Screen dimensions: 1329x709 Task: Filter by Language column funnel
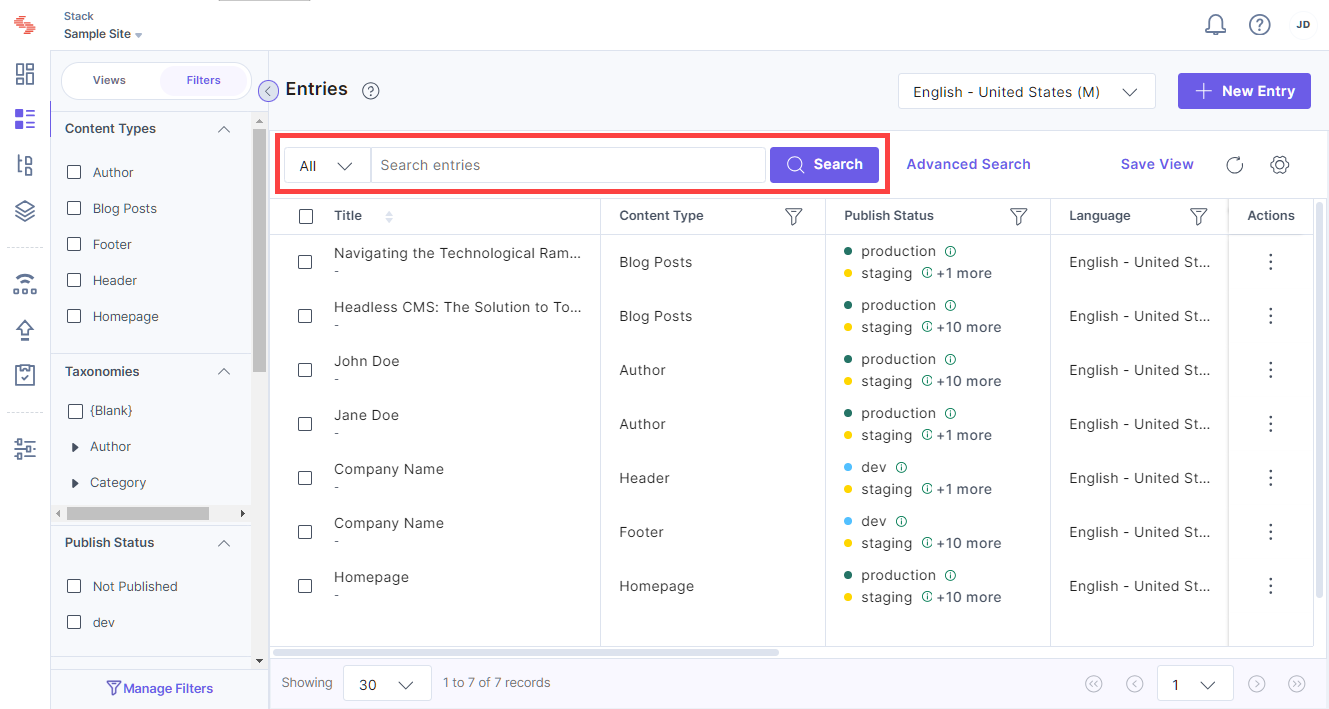pos(1198,216)
